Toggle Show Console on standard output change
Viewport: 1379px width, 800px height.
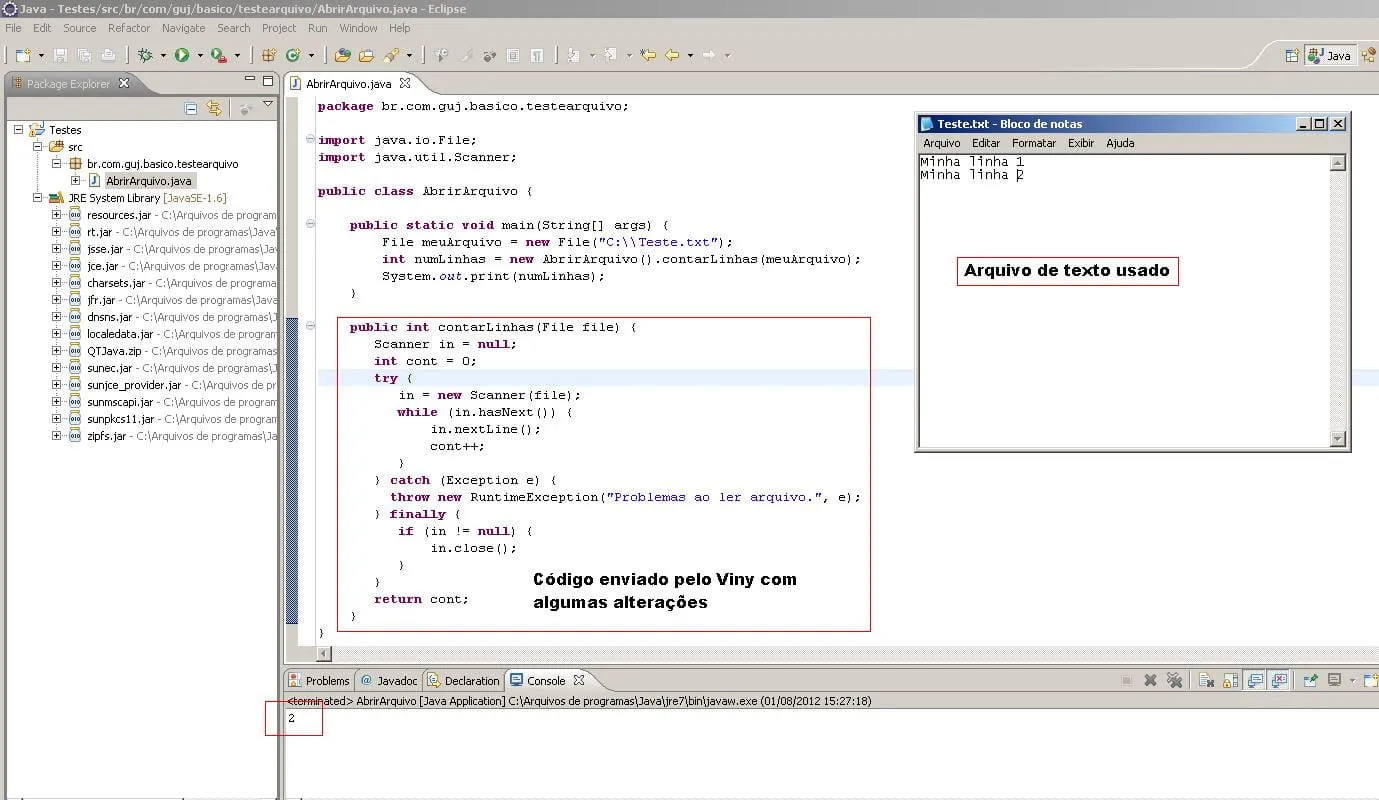click(1254, 680)
